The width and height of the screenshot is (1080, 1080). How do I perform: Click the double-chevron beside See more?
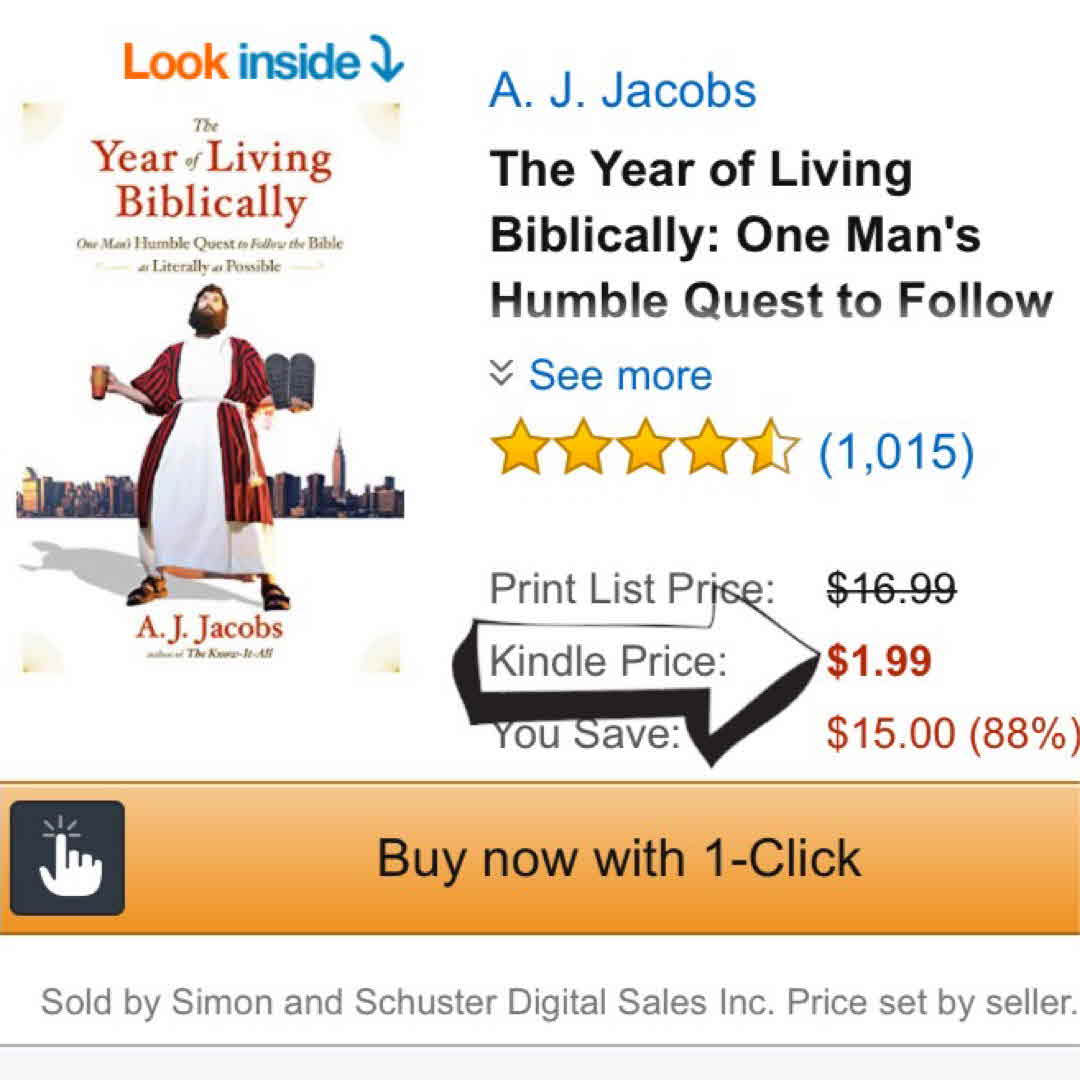point(501,373)
